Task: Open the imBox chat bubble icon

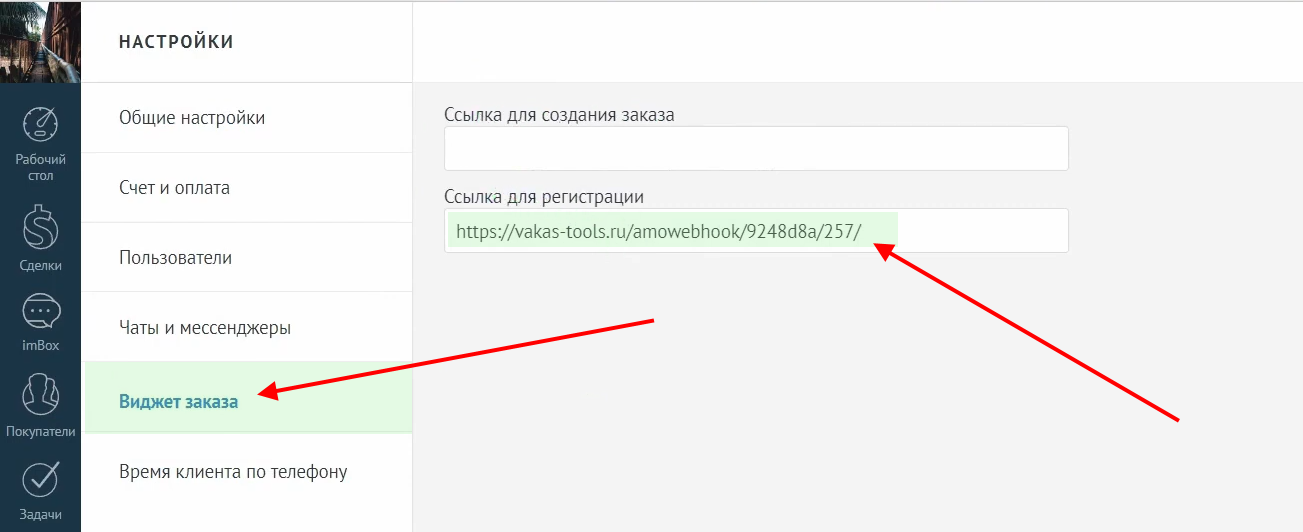Action: [x=40, y=312]
